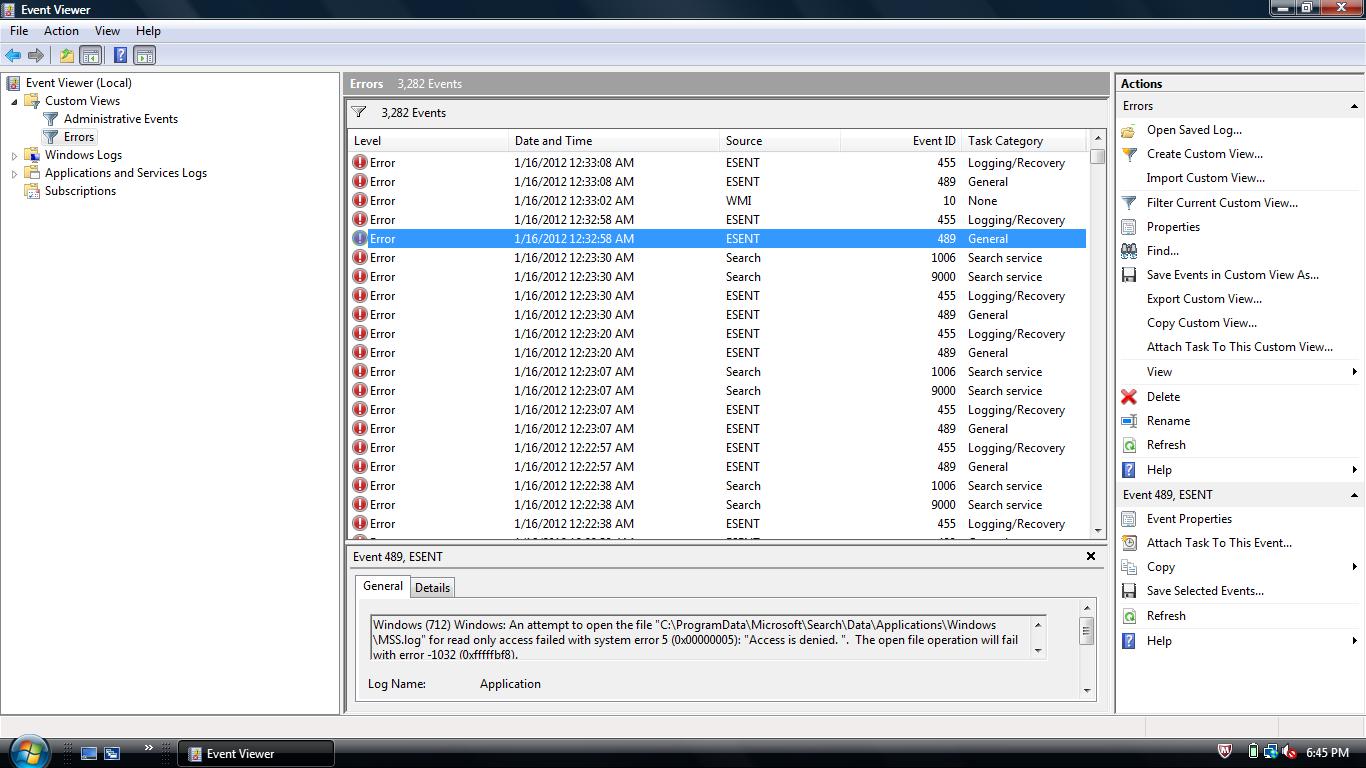
Task: Open the View menu in menu bar
Action: coord(107,31)
